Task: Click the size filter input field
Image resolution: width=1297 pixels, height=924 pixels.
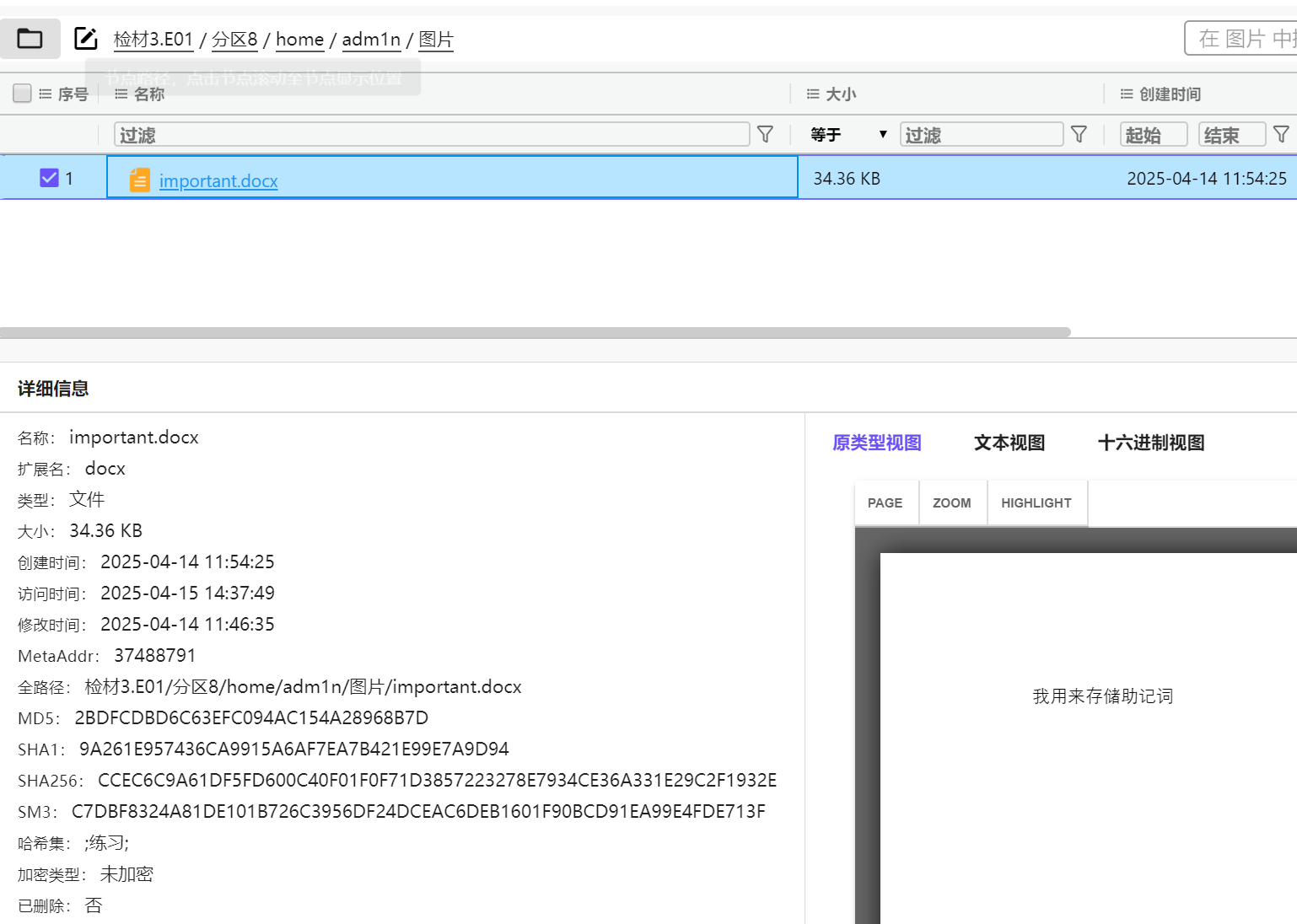Action: pos(982,134)
